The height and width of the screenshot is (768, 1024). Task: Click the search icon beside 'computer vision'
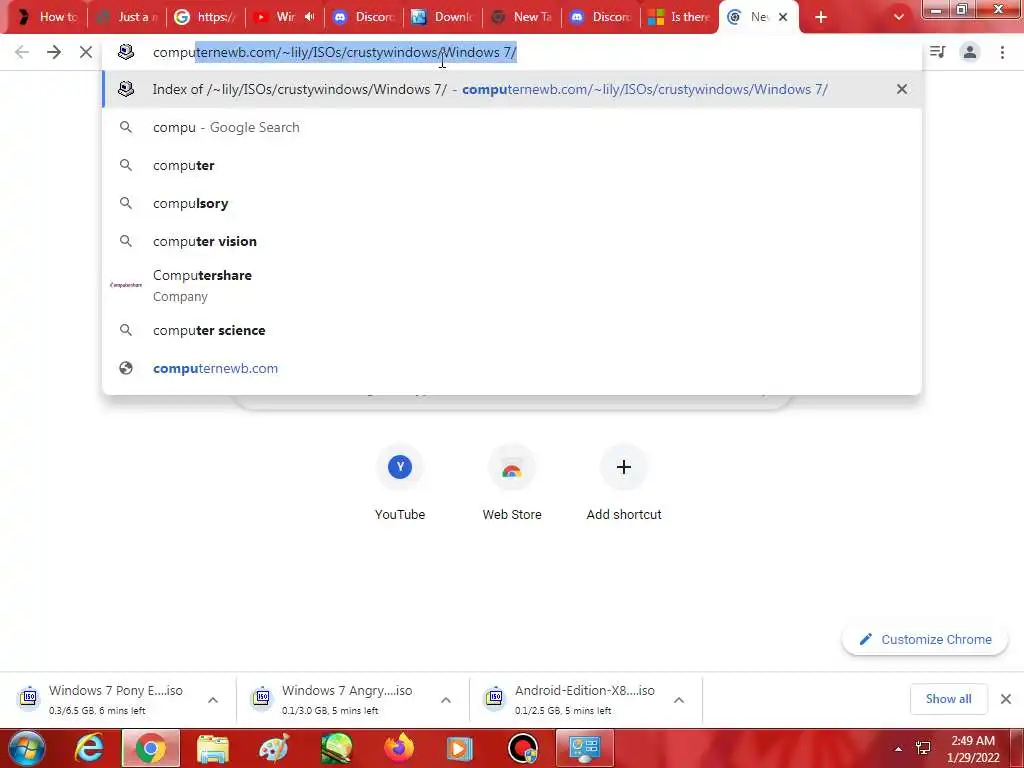[126, 241]
